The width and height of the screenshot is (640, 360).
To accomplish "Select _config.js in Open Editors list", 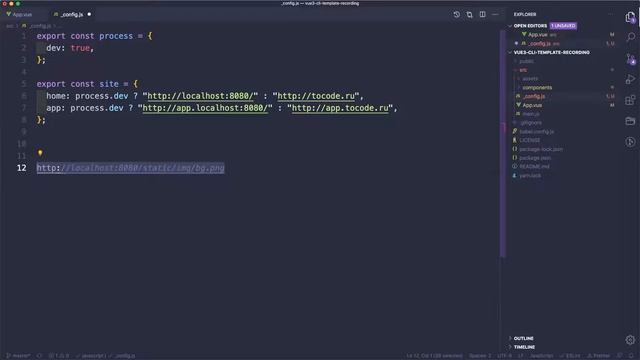I will (x=541, y=43).
